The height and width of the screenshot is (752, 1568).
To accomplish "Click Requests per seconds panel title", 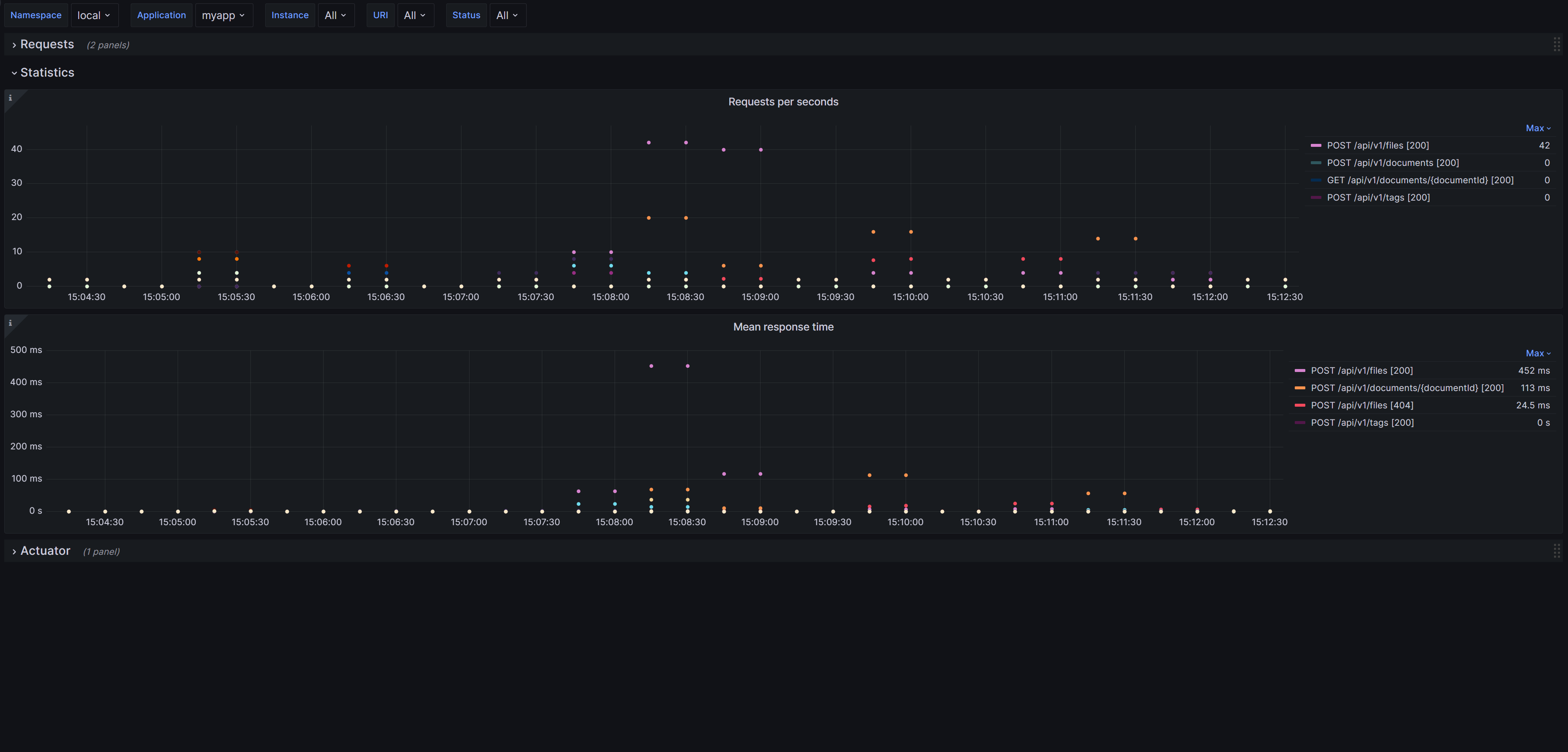I will click(783, 102).
